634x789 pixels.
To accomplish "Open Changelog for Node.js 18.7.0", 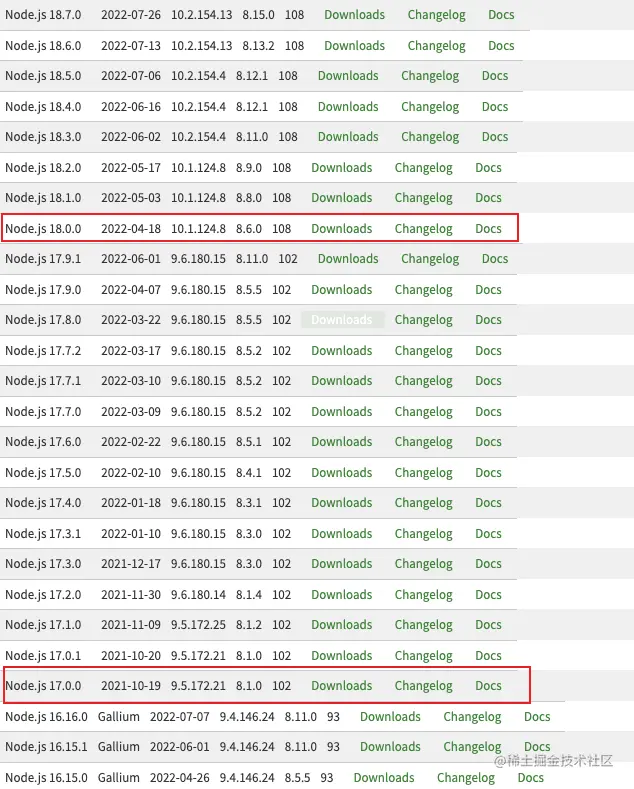I will tap(436, 16).
